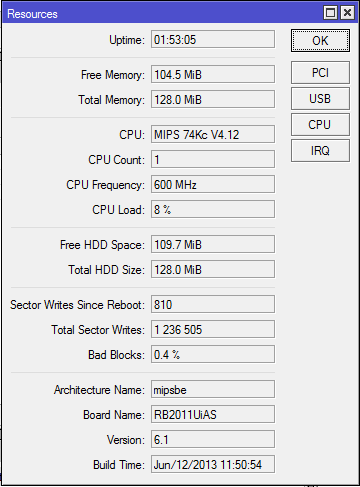Click the OK button
Viewport: 360px width, 487px height.
[320, 41]
